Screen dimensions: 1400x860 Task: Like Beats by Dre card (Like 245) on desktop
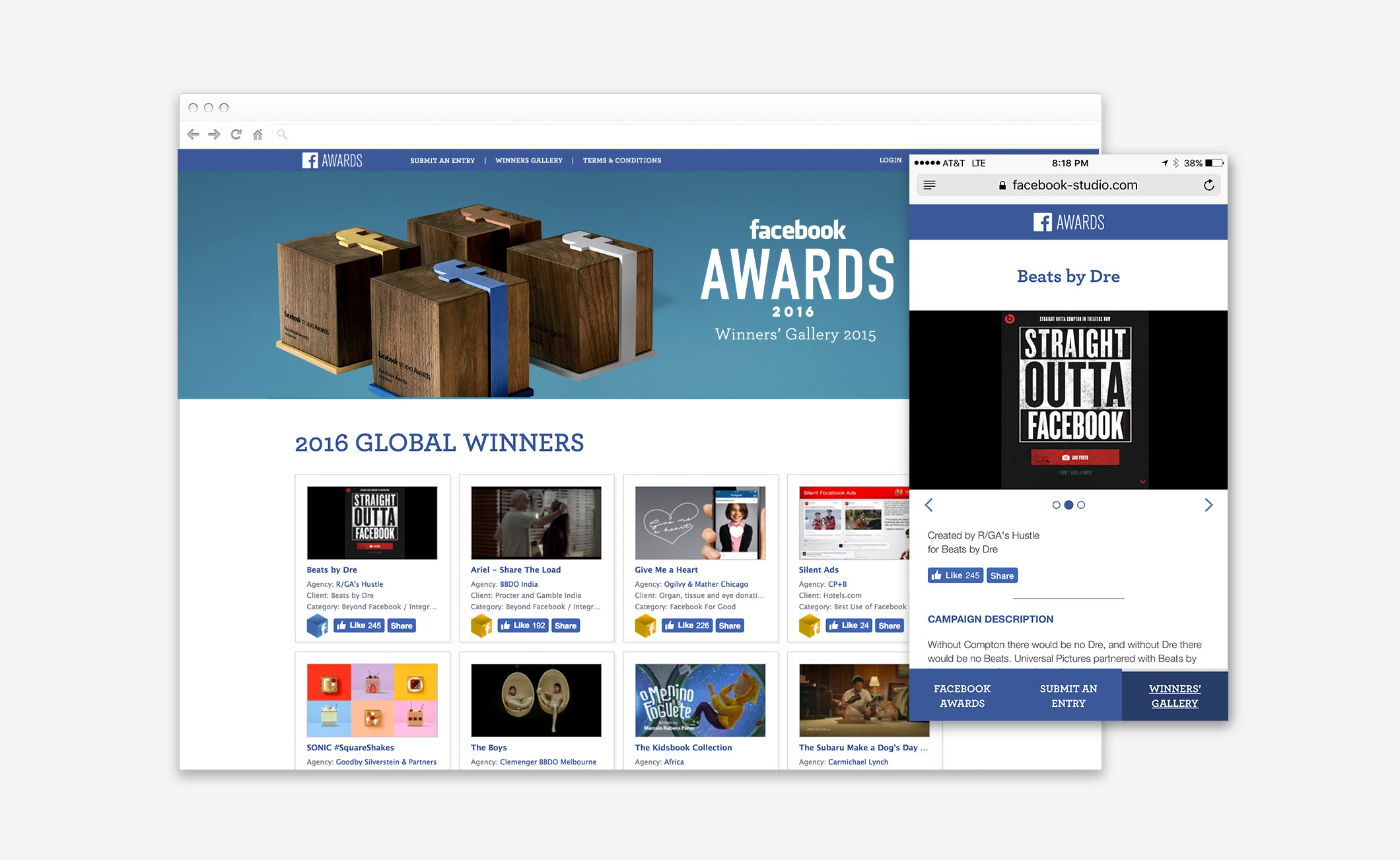click(x=359, y=626)
